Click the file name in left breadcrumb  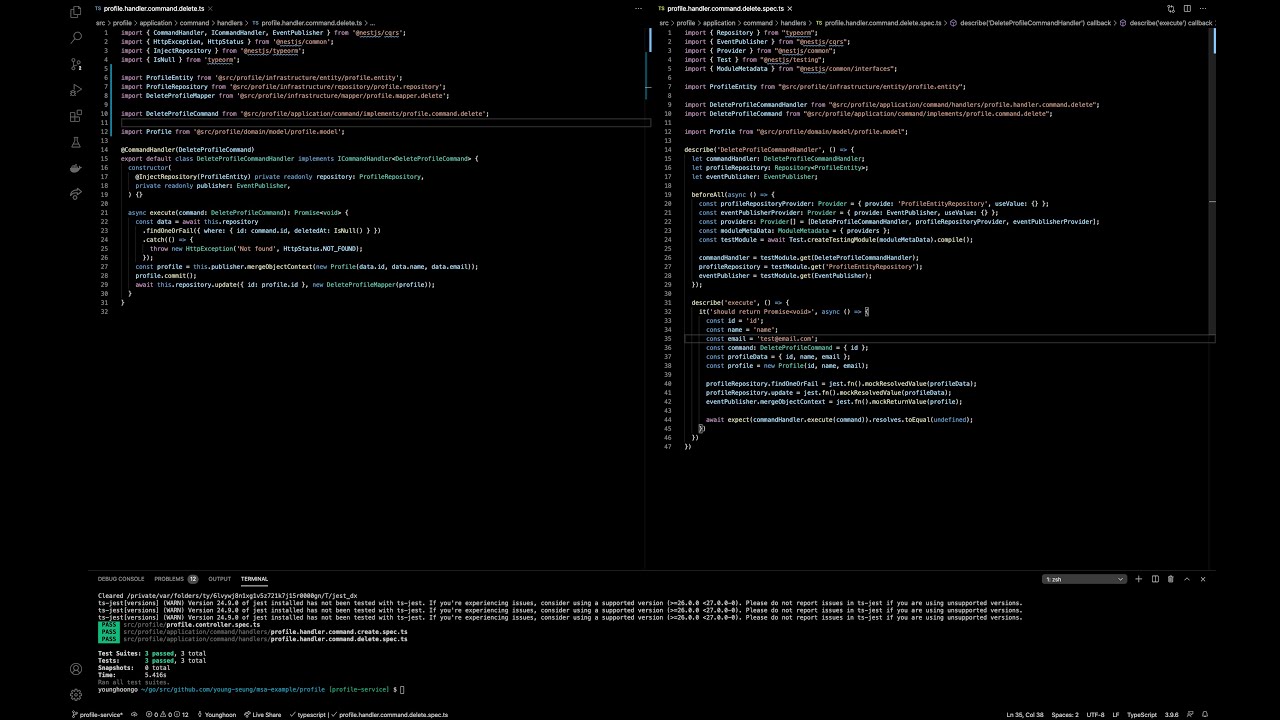(311, 22)
